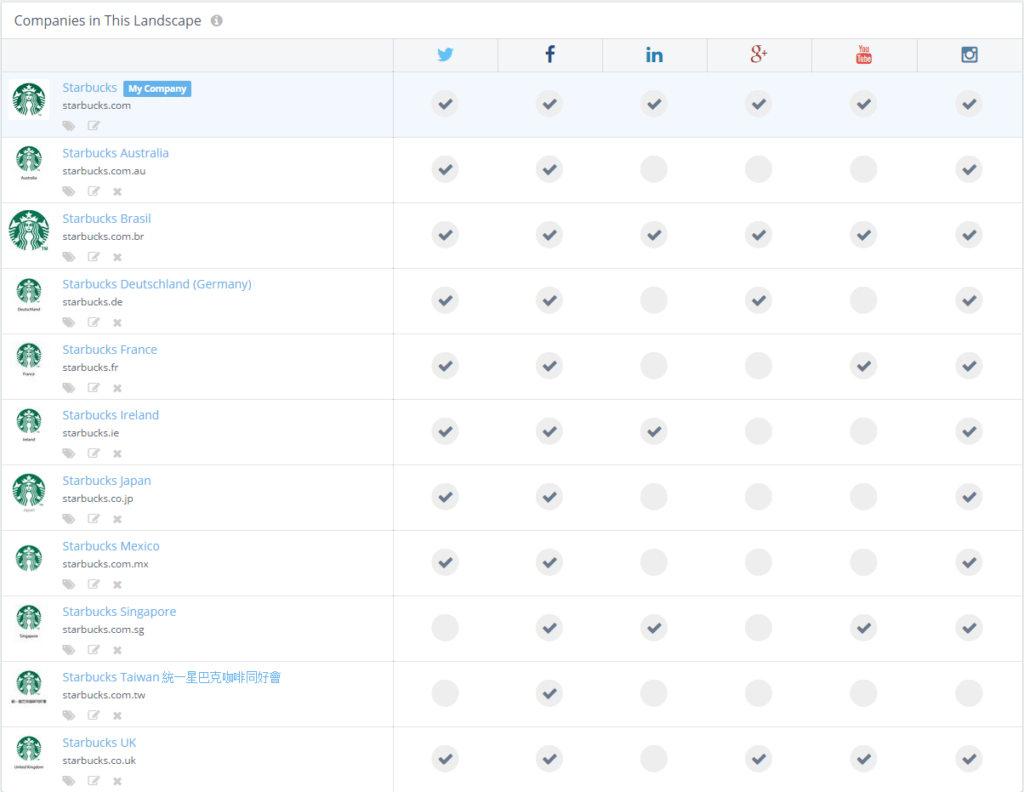Remove Starbucks Mexico with the x icon
This screenshot has width=1024, height=792.
point(118,585)
